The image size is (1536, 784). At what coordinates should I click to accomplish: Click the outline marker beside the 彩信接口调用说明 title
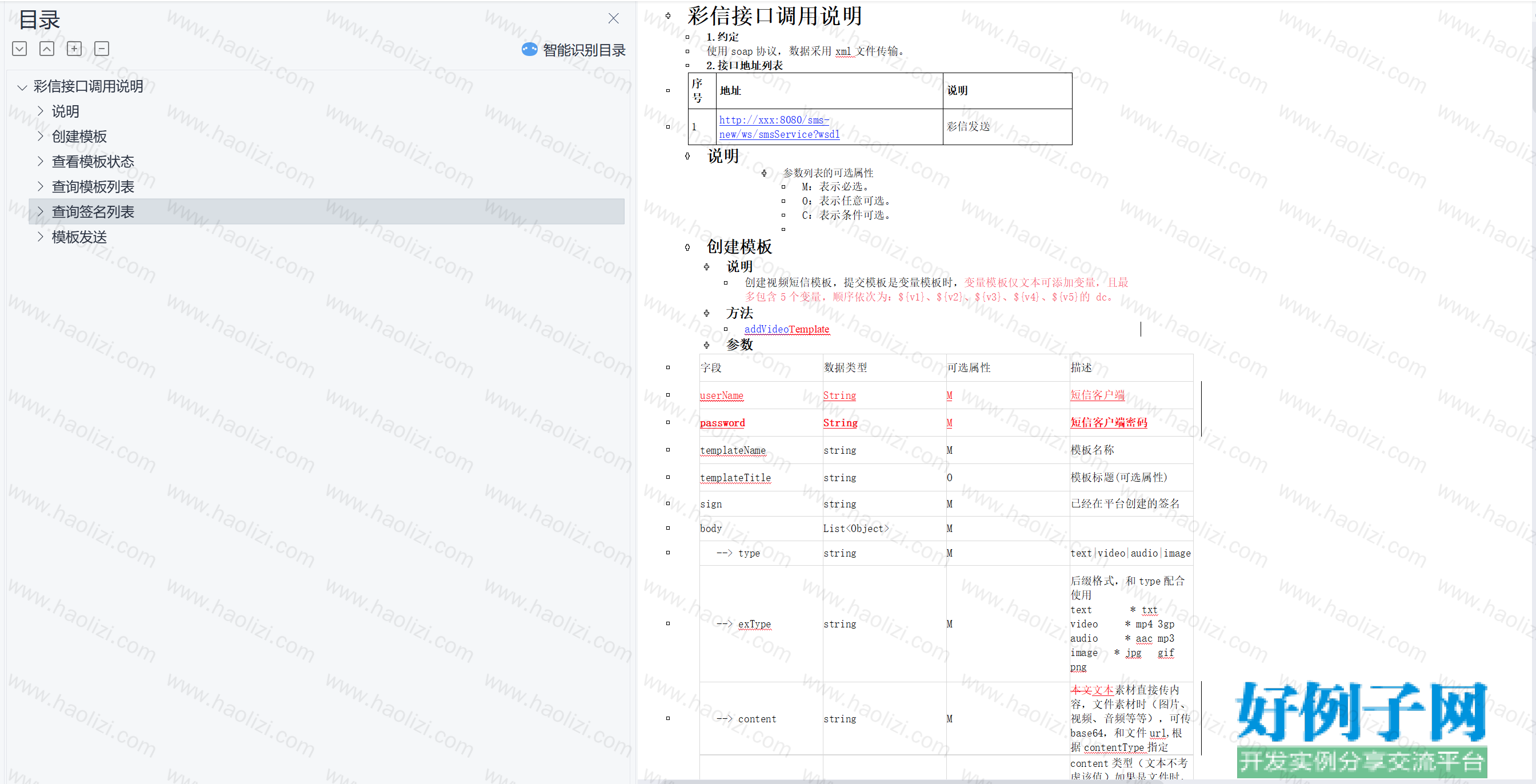pyautogui.click(x=668, y=16)
